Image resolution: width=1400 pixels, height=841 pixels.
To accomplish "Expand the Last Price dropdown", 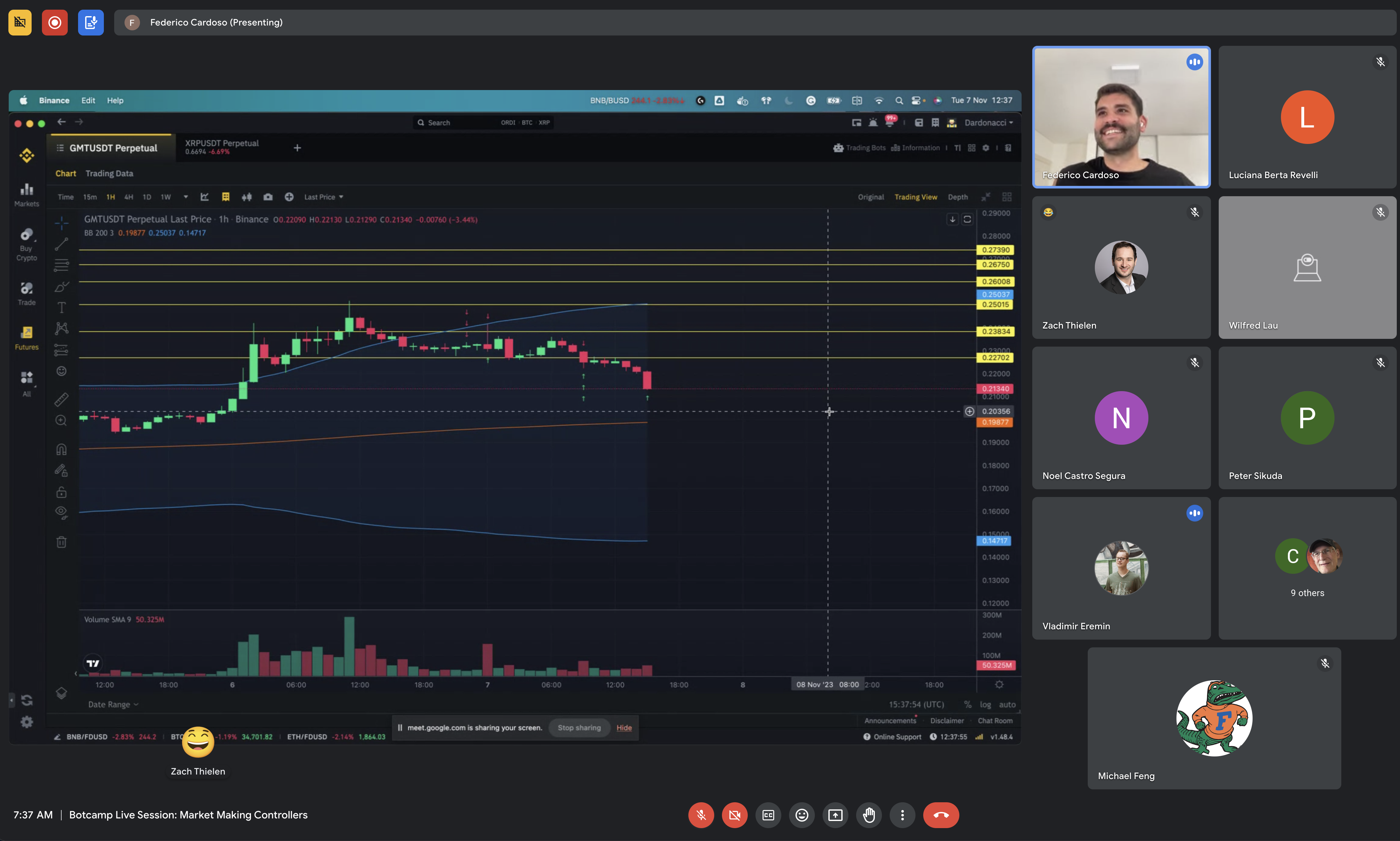I will pos(323,197).
